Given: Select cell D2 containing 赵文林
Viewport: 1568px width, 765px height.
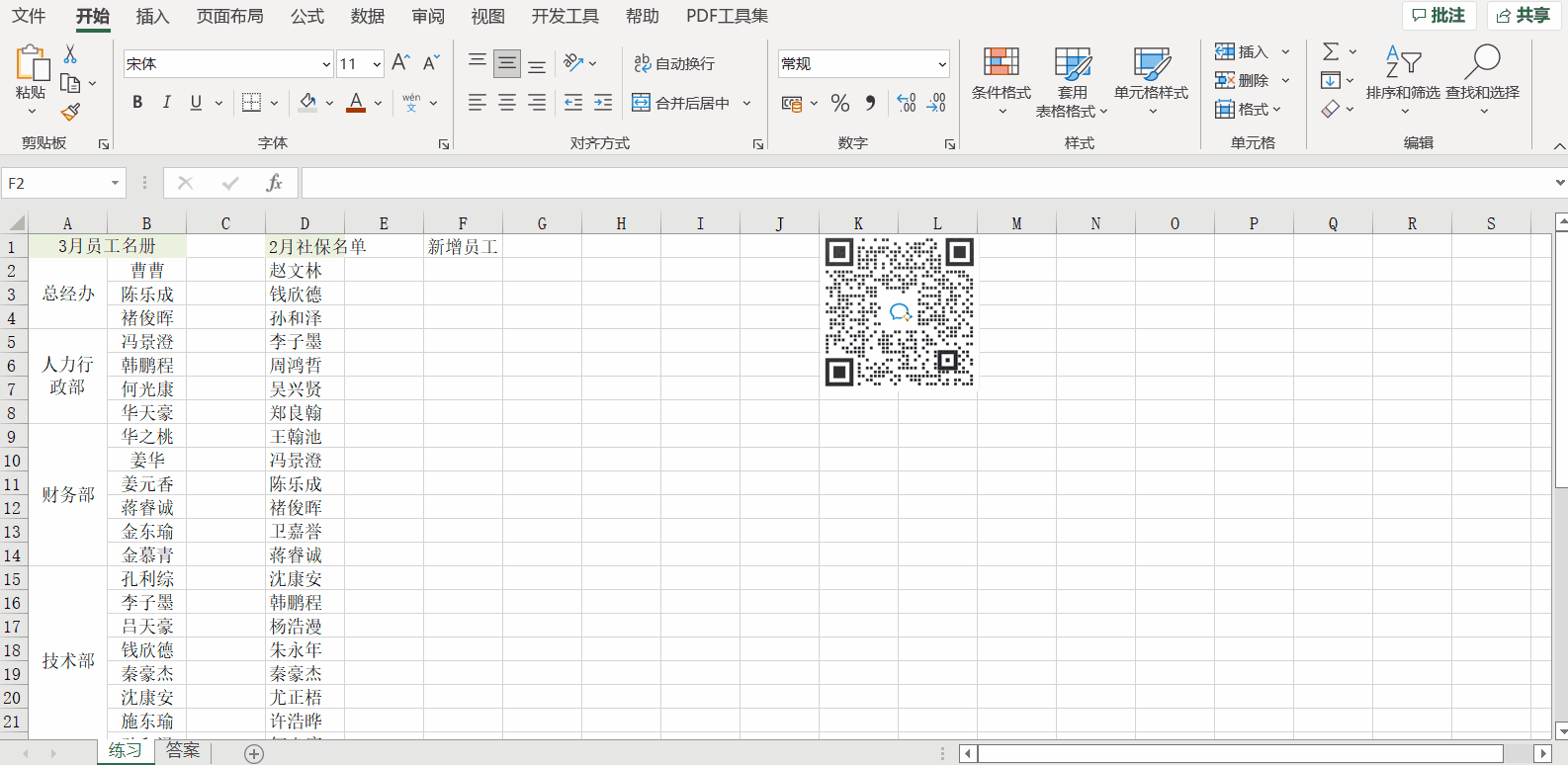Looking at the screenshot, I should pos(305,270).
